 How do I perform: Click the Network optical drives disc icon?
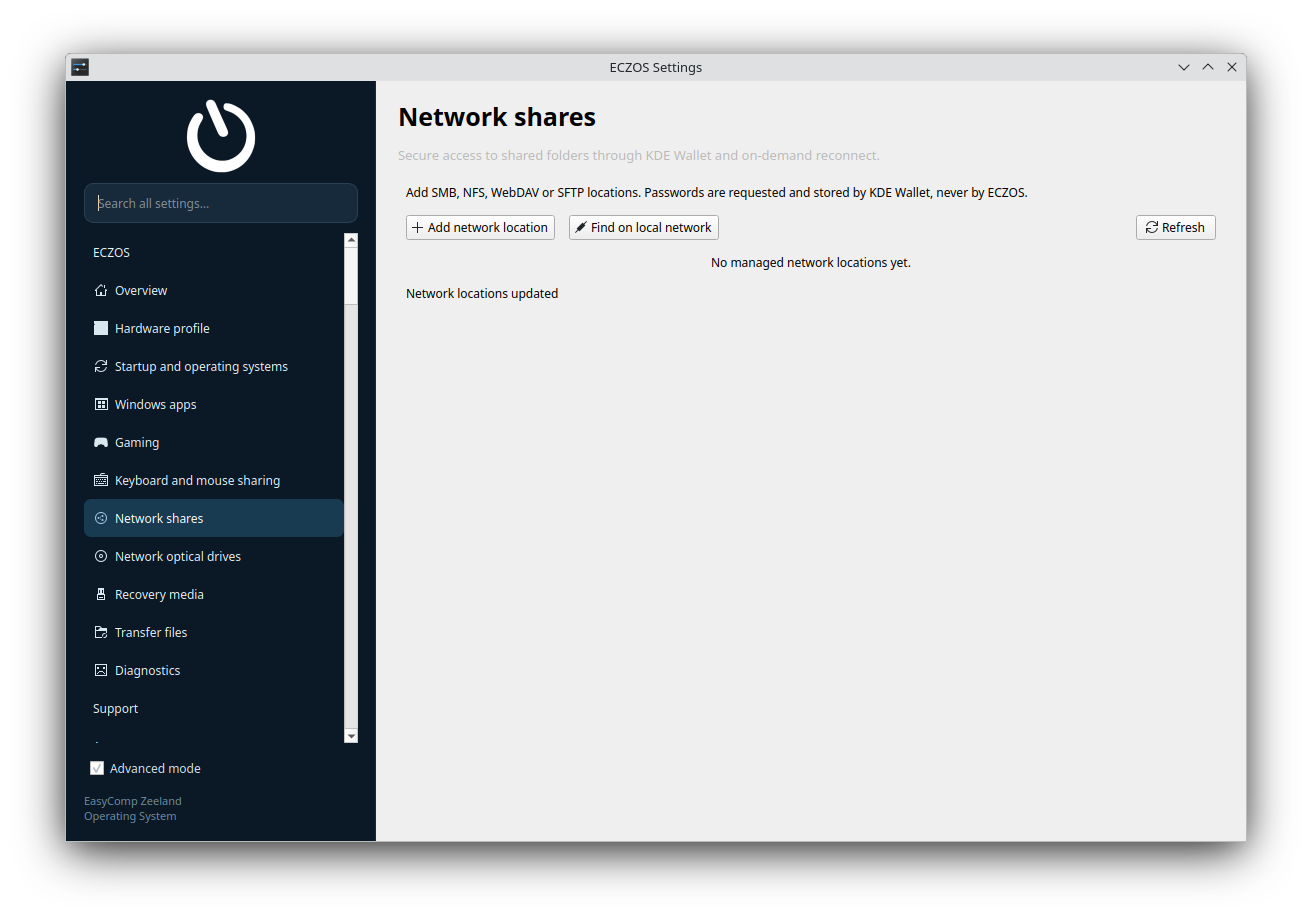click(x=100, y=556)
